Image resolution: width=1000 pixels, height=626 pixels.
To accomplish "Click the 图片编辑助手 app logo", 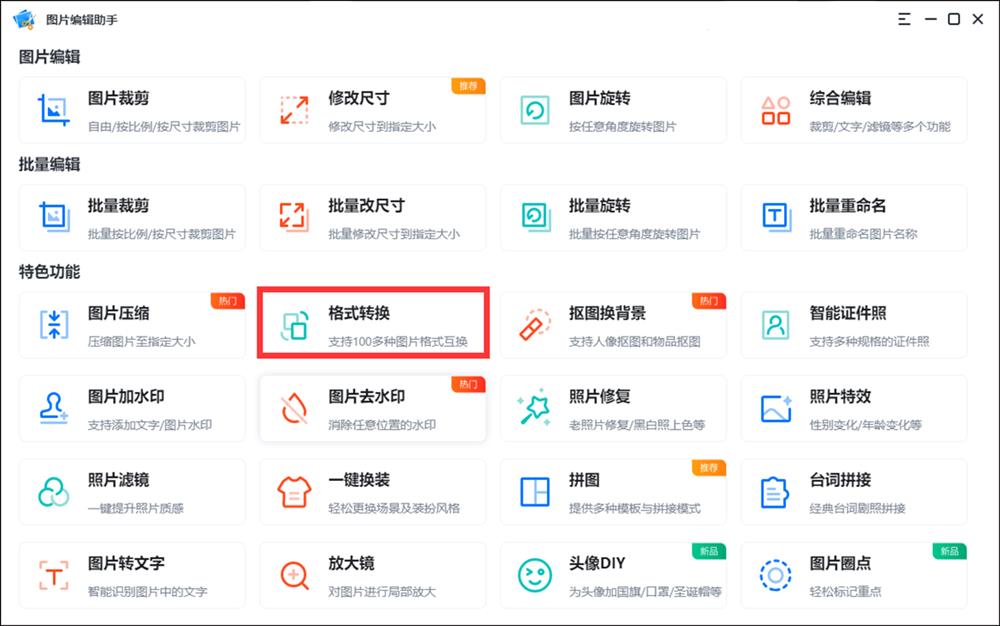I will 24,19.
